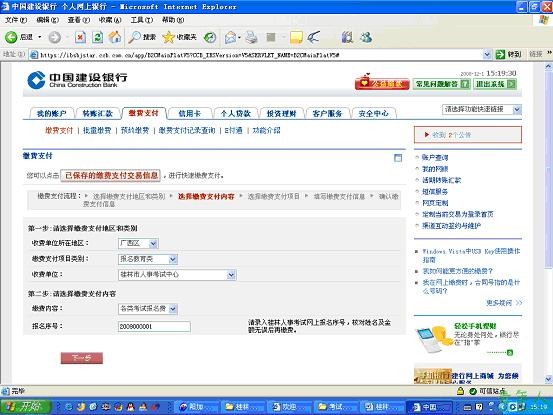Screen dimensions: 553x415
Task: Open the 收藏(A) menu
Action: pyautogui.click(x=110, y=20)
